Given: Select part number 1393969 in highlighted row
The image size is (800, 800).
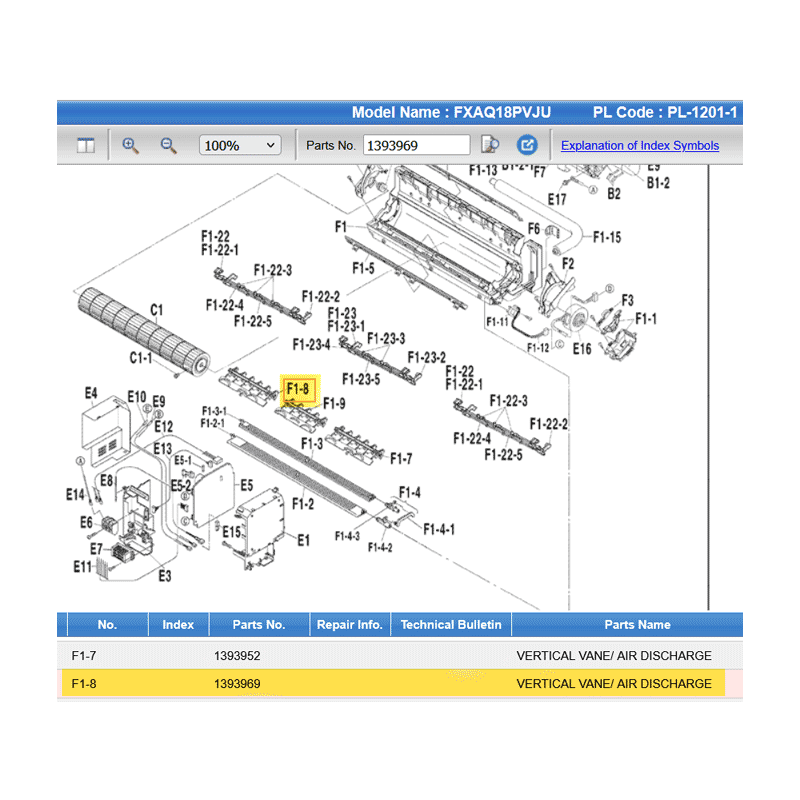Looking at the screenshot, I should (237, 684).
